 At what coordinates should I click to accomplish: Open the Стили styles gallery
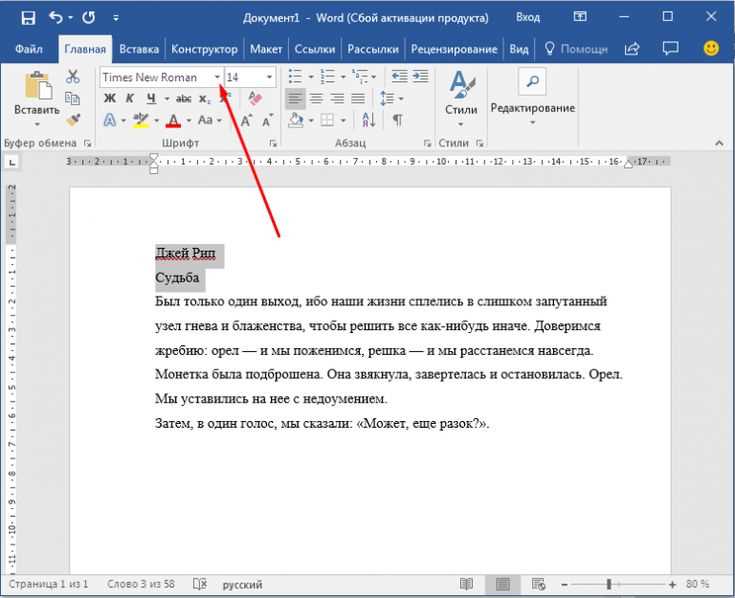pyautogui.click(x=461, y=98)
